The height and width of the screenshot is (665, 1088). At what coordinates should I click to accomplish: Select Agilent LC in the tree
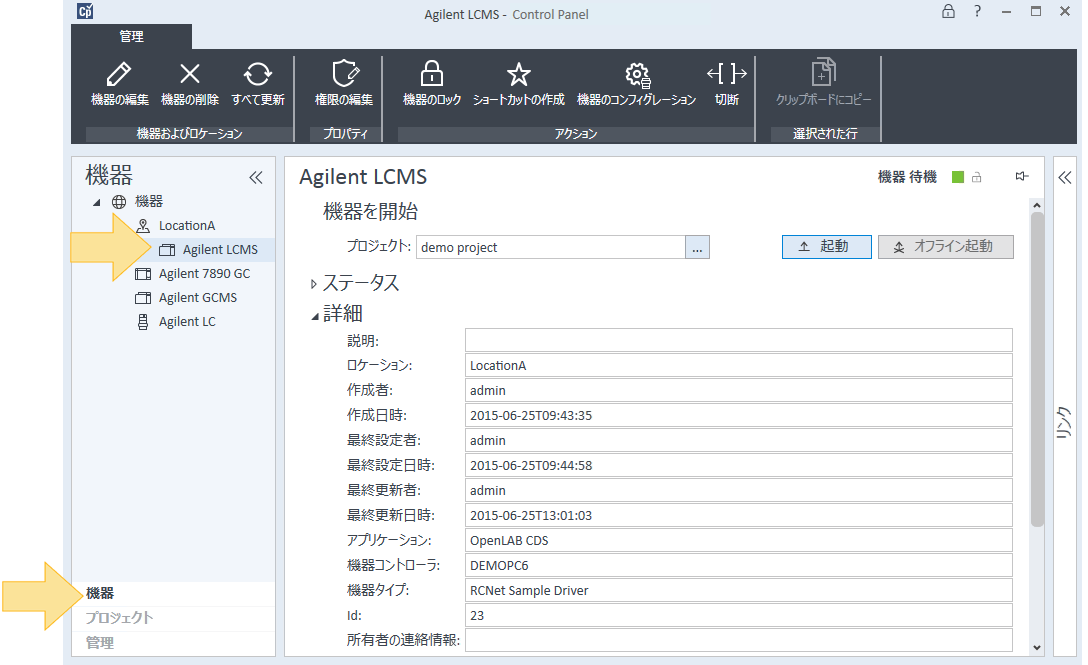coord(187,321)
